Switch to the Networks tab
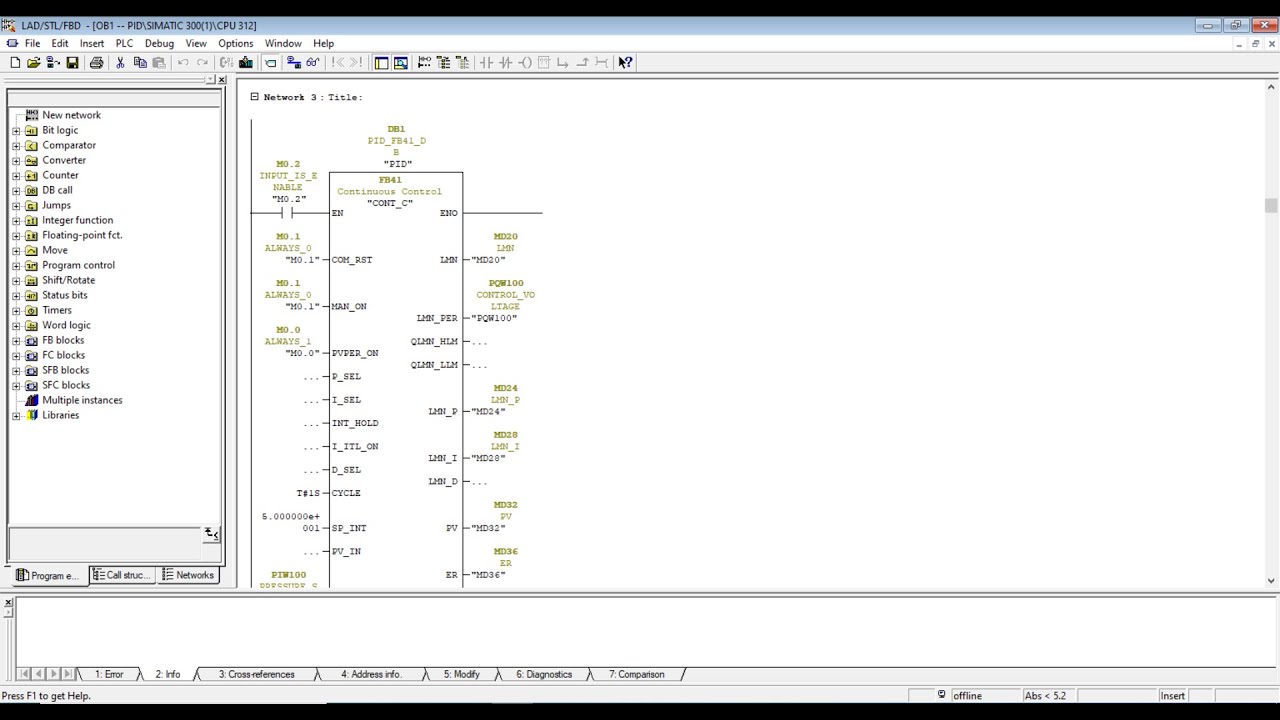Screen dimensions: 1280x720 (188, 575)
